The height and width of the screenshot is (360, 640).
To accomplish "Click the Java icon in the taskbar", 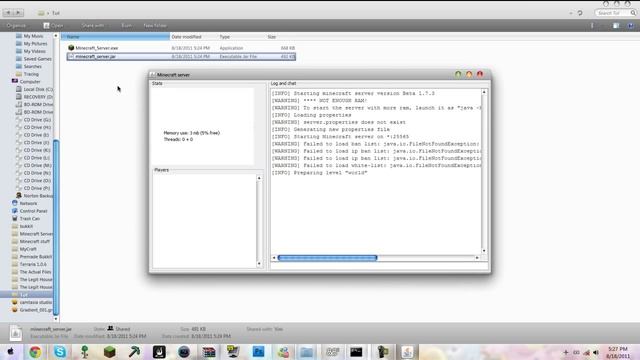I will click(407, 352).
